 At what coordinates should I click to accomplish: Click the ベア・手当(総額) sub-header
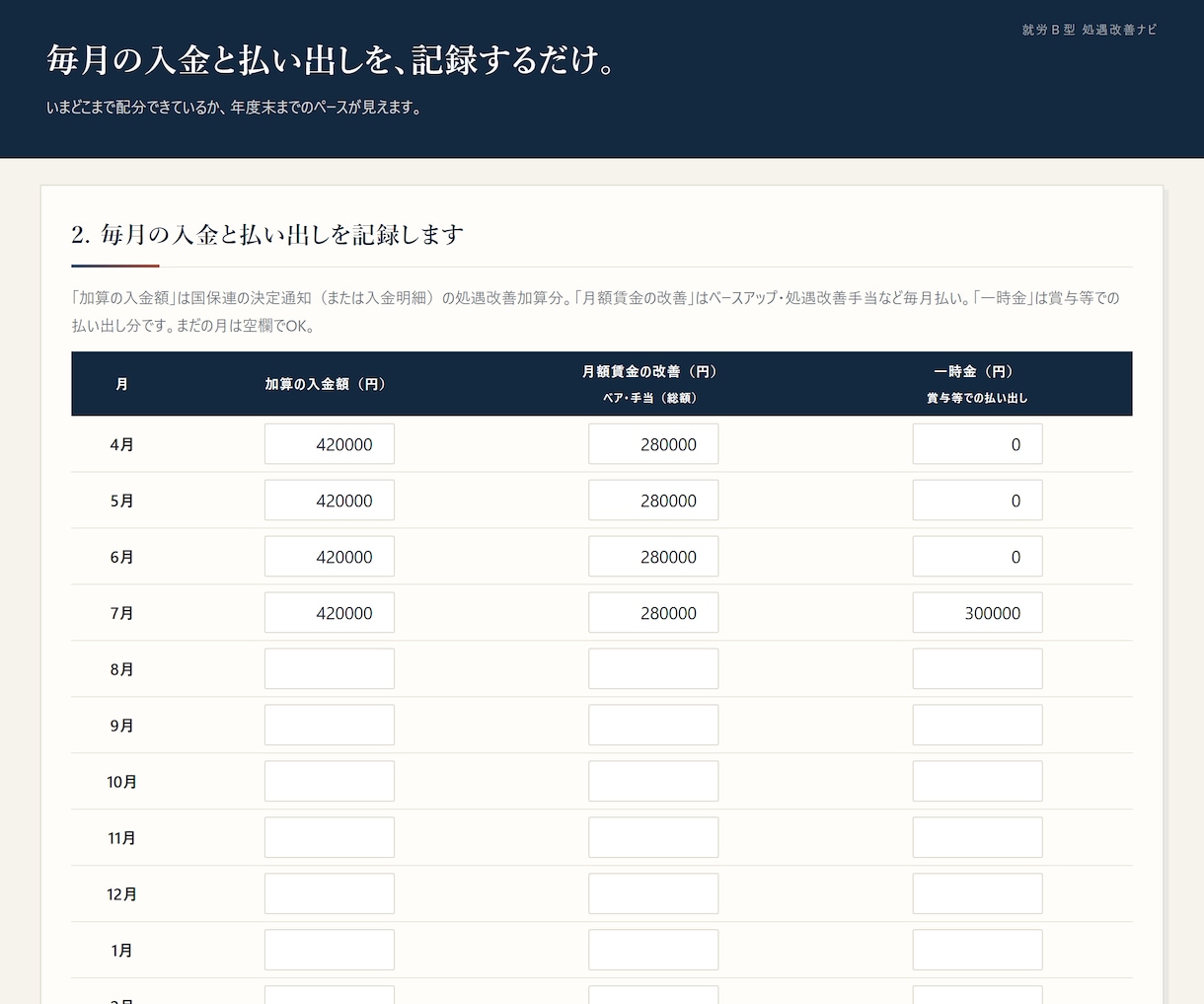coord(652,398)
